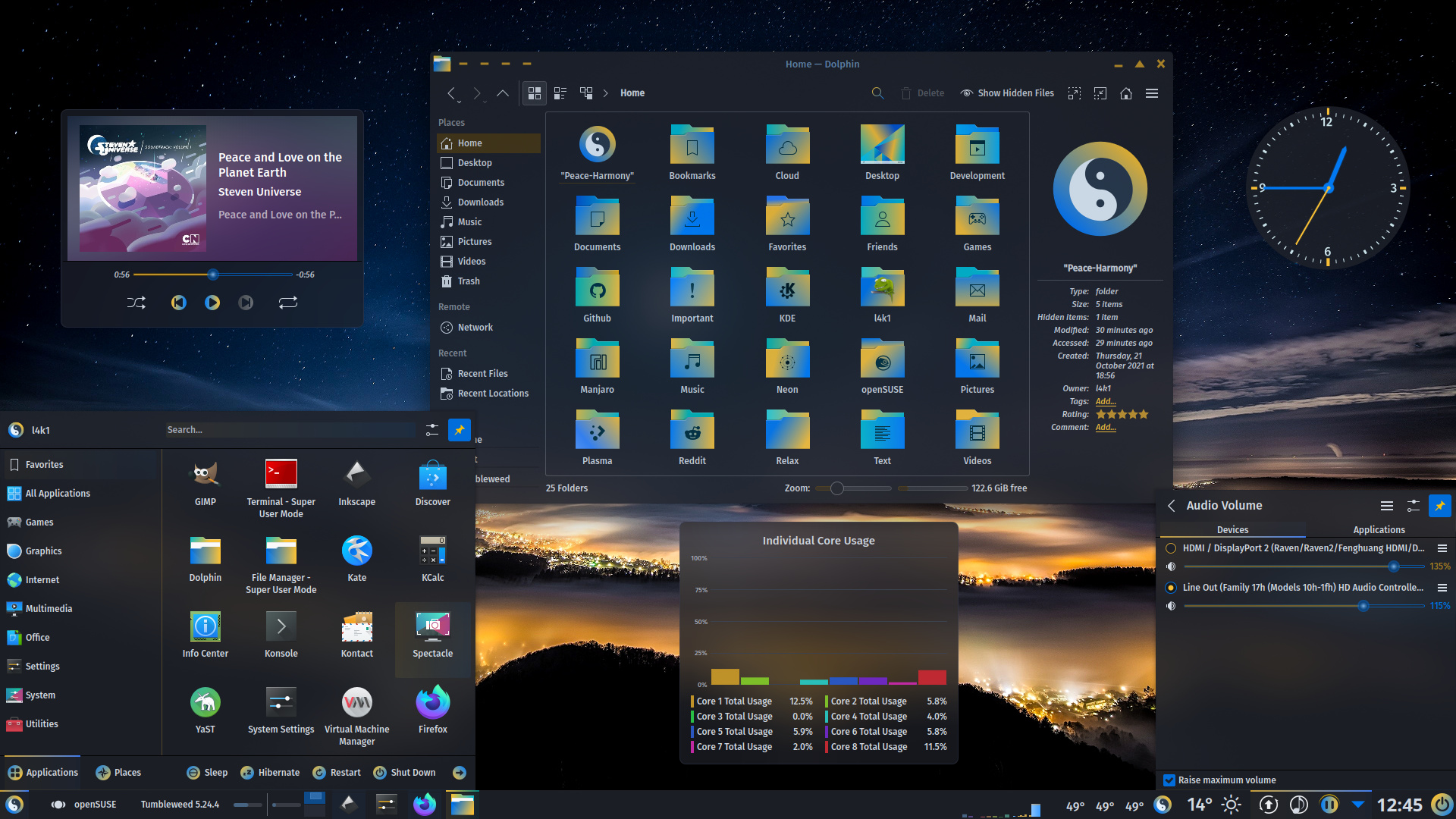The width and height of the screenshot is (1456, 819).
Task: Adjust Line Out volume slider
Action: [1304, 606]
